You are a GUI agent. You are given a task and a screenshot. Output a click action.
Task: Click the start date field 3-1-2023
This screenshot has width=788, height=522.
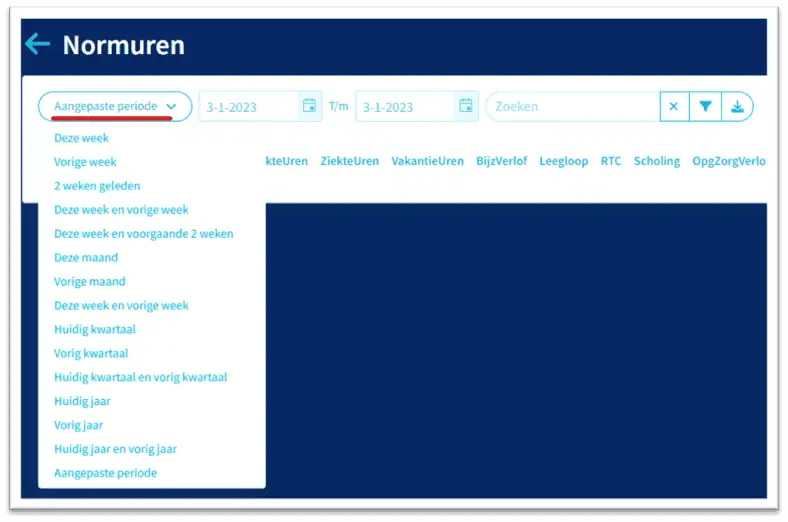249,107
